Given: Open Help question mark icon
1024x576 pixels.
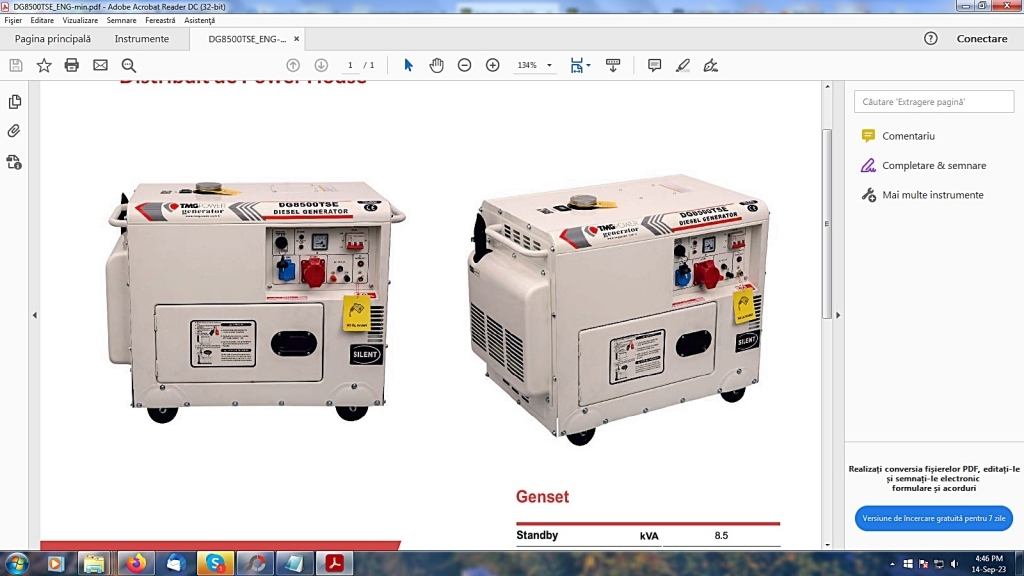Looking at the screenshot, I should coord(931,39).
